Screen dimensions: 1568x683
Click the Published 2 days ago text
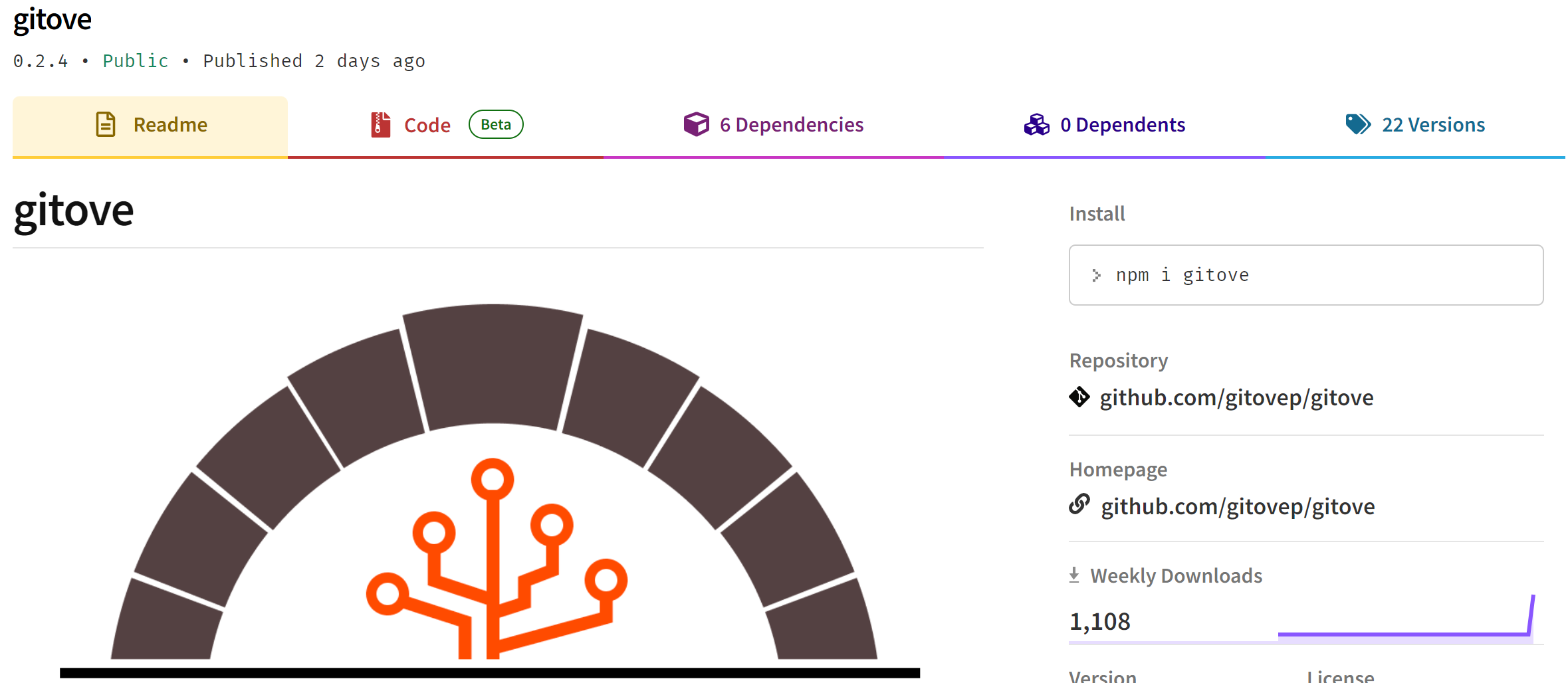(x=314, y=61)
